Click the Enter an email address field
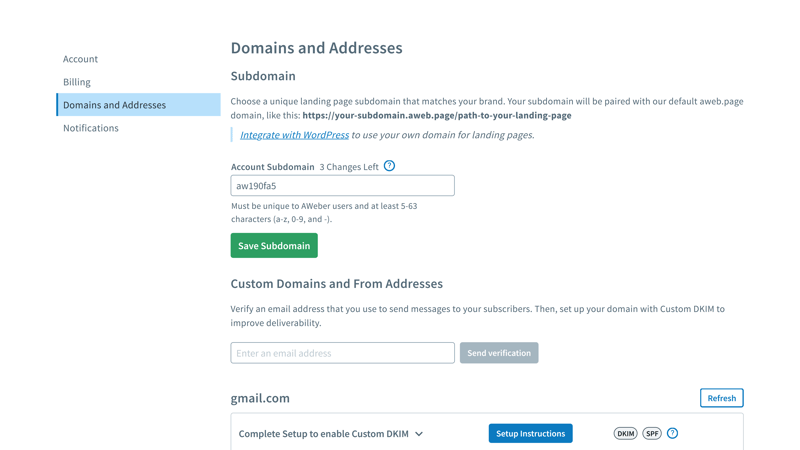The image size is (800, 450). pyautogui.click(x=342, y=353)
